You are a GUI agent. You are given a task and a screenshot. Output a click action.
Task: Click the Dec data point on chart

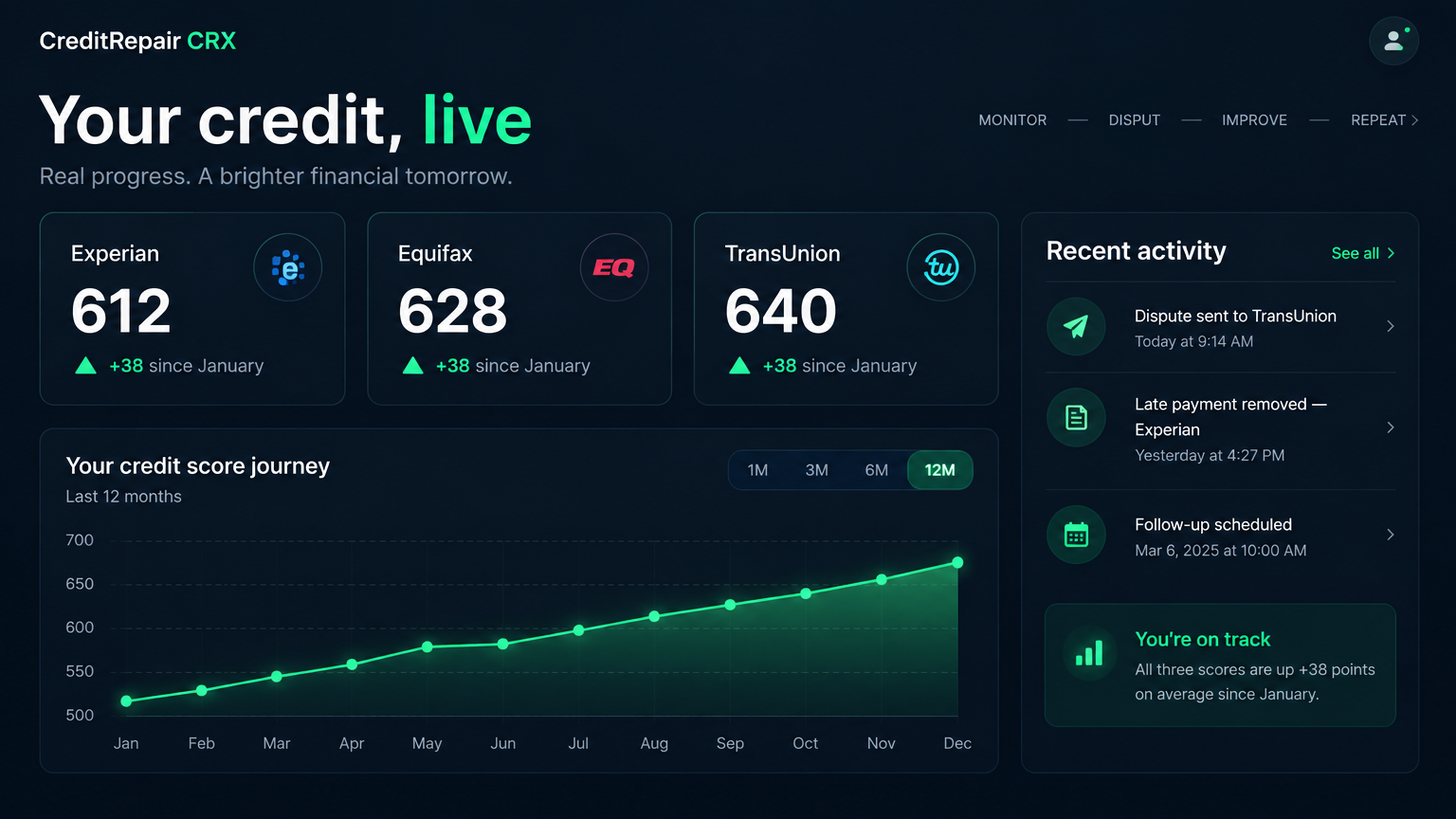point(957,563)
